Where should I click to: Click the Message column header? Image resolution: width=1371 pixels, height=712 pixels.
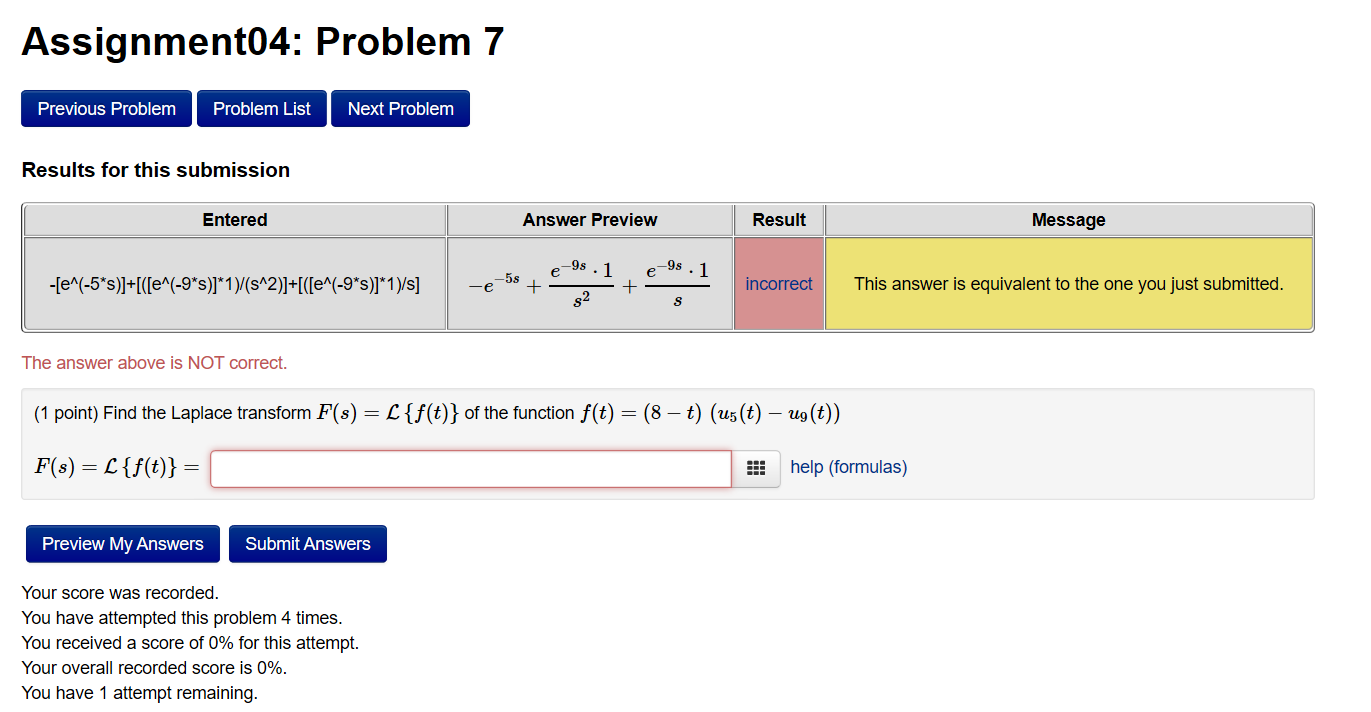tap(1069, 219)
